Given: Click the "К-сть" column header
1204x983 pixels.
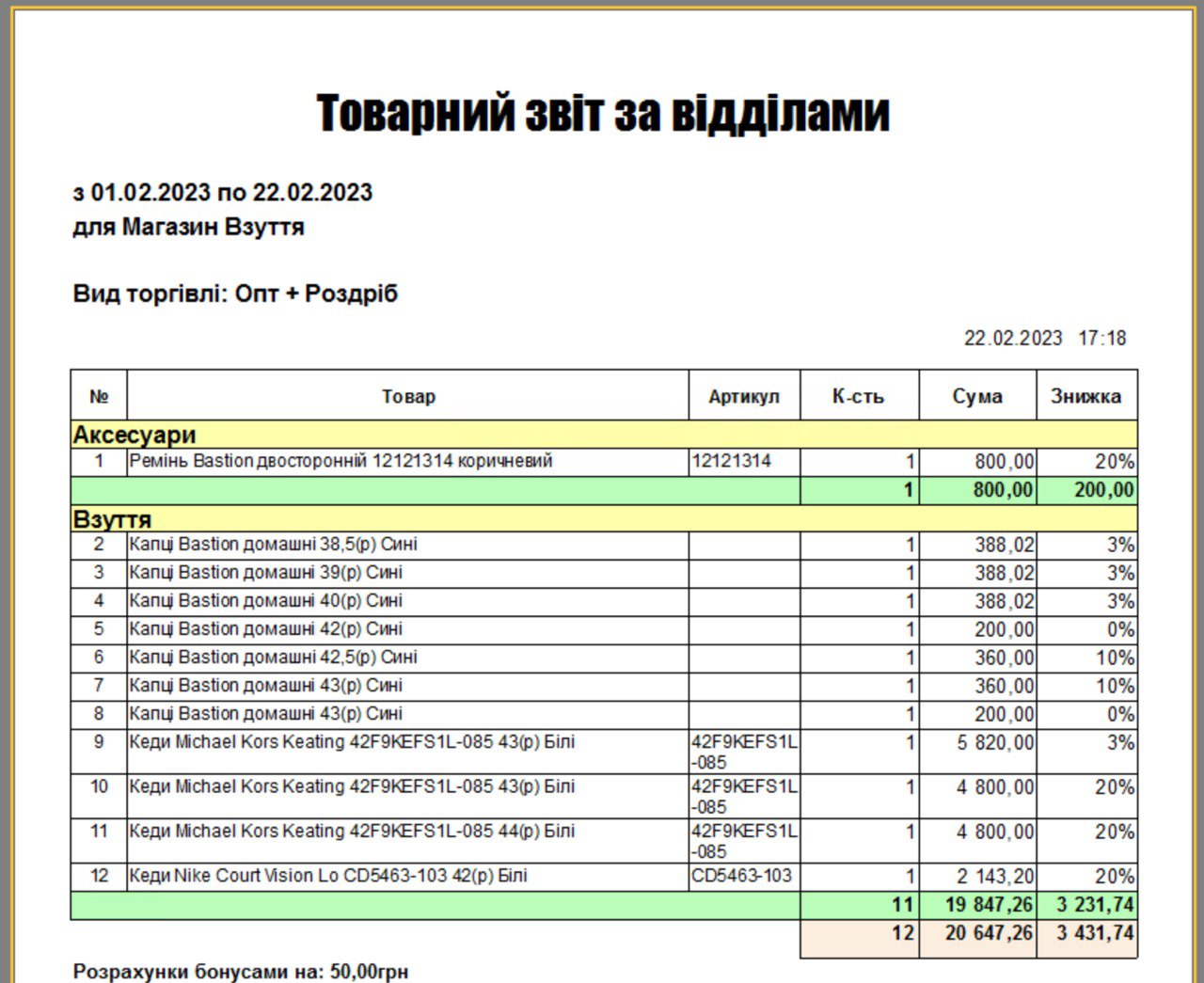Looking at the screenshot, I should 858,396.
